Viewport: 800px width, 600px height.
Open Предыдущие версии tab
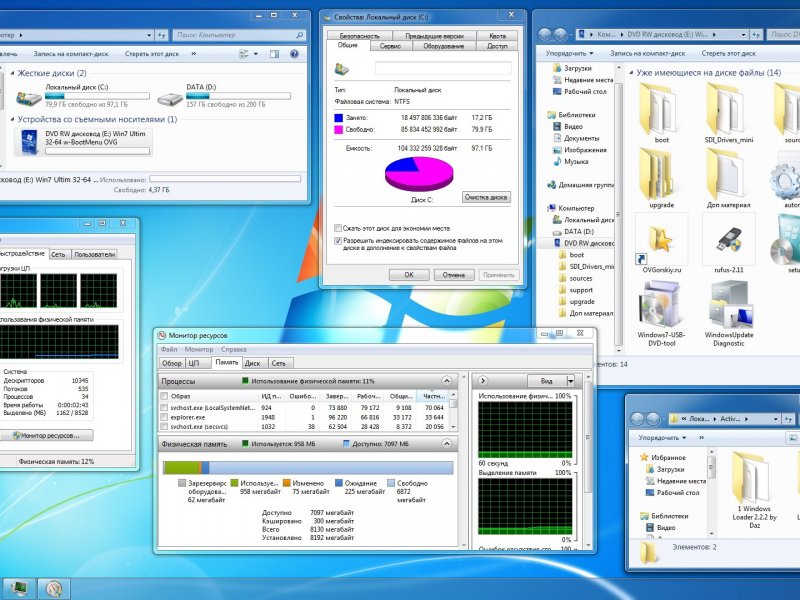point(434,36)
